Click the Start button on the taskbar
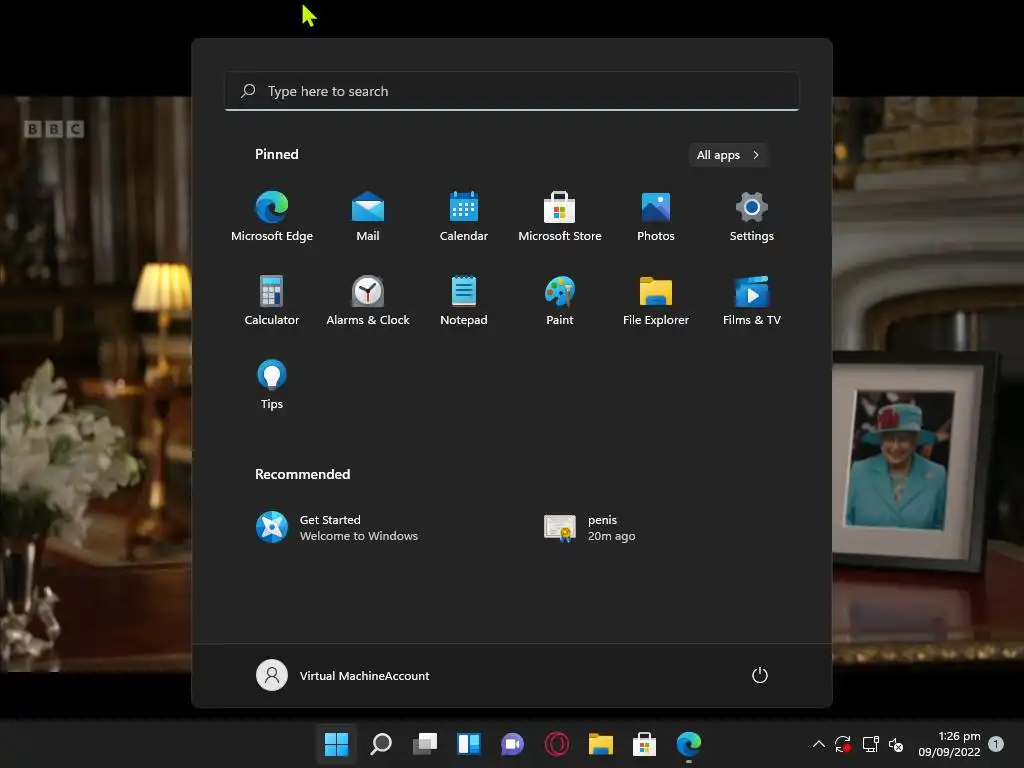This screenshot has height=768, width=1024. (x=336, y=744)
